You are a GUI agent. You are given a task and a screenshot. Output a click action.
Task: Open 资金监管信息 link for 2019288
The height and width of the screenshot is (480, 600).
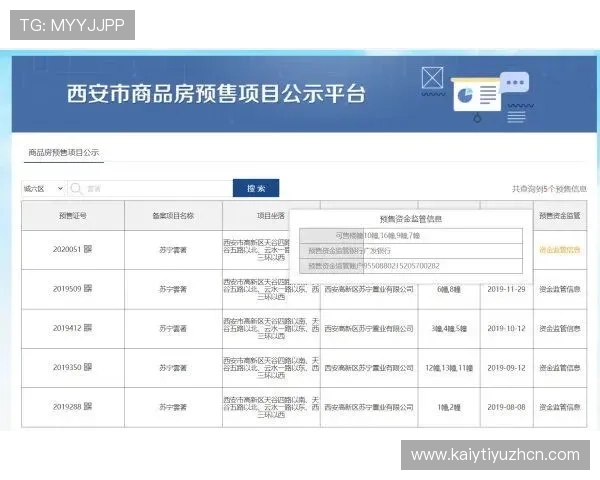(x=560, y=407)
